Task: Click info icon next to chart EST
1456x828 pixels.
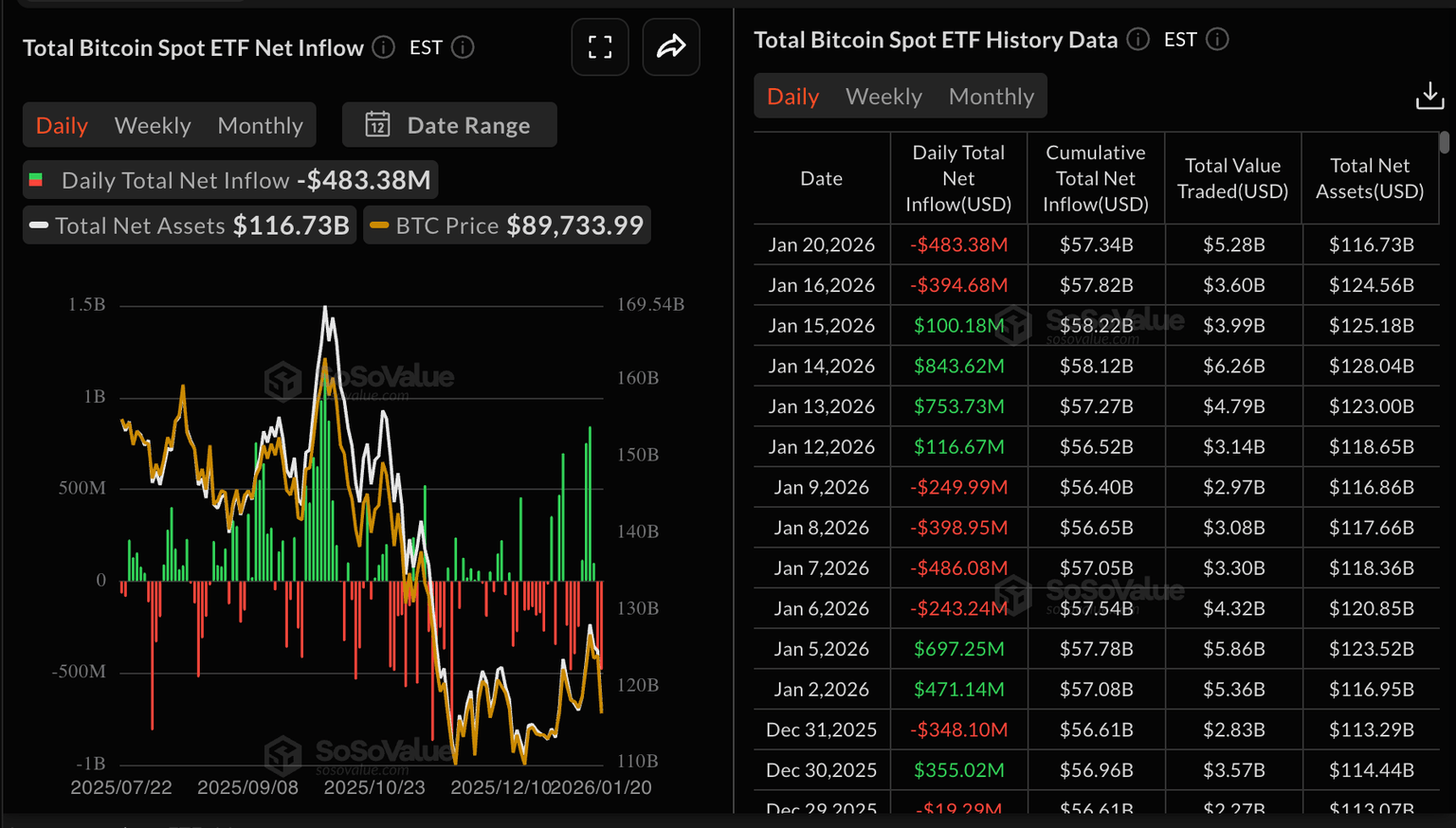Action: [x=463, y=47]
